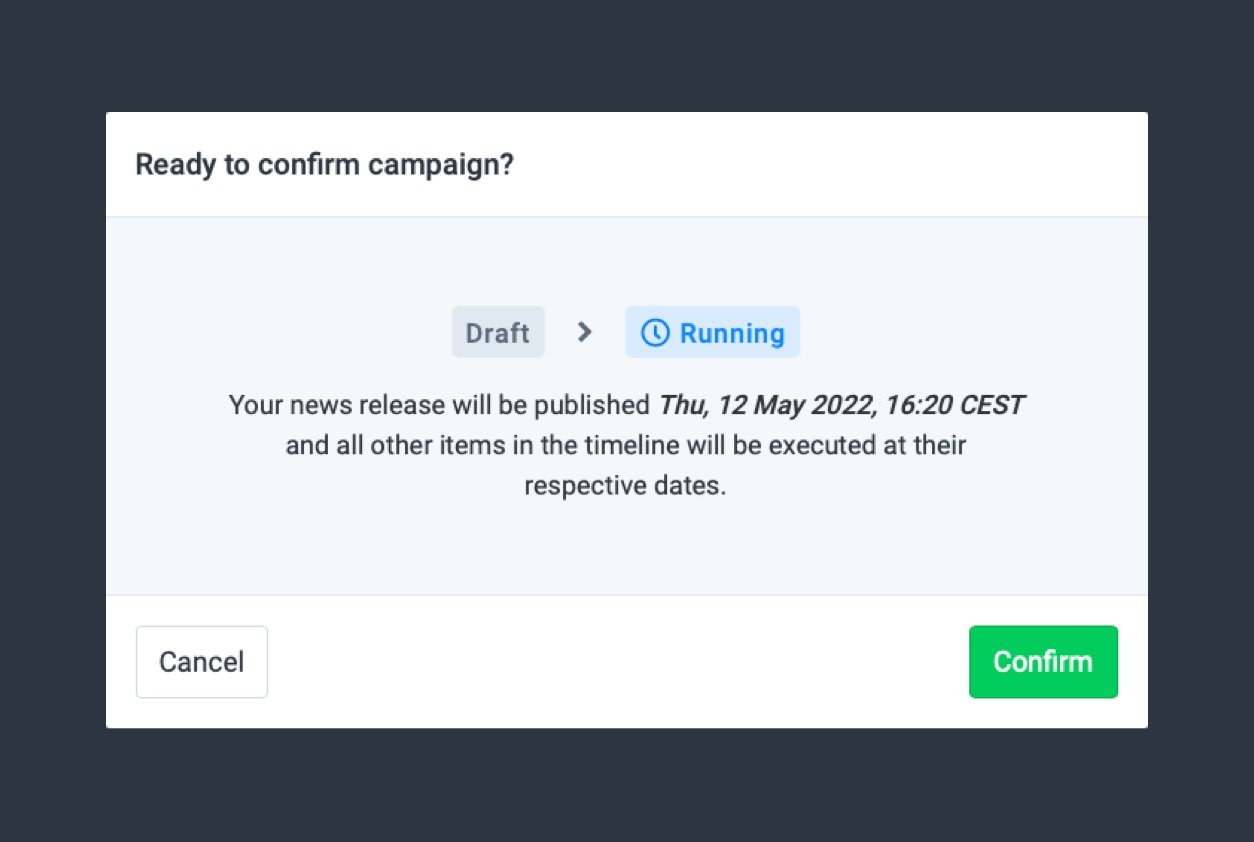Click "Your news release will be published" text

[439, 405]
